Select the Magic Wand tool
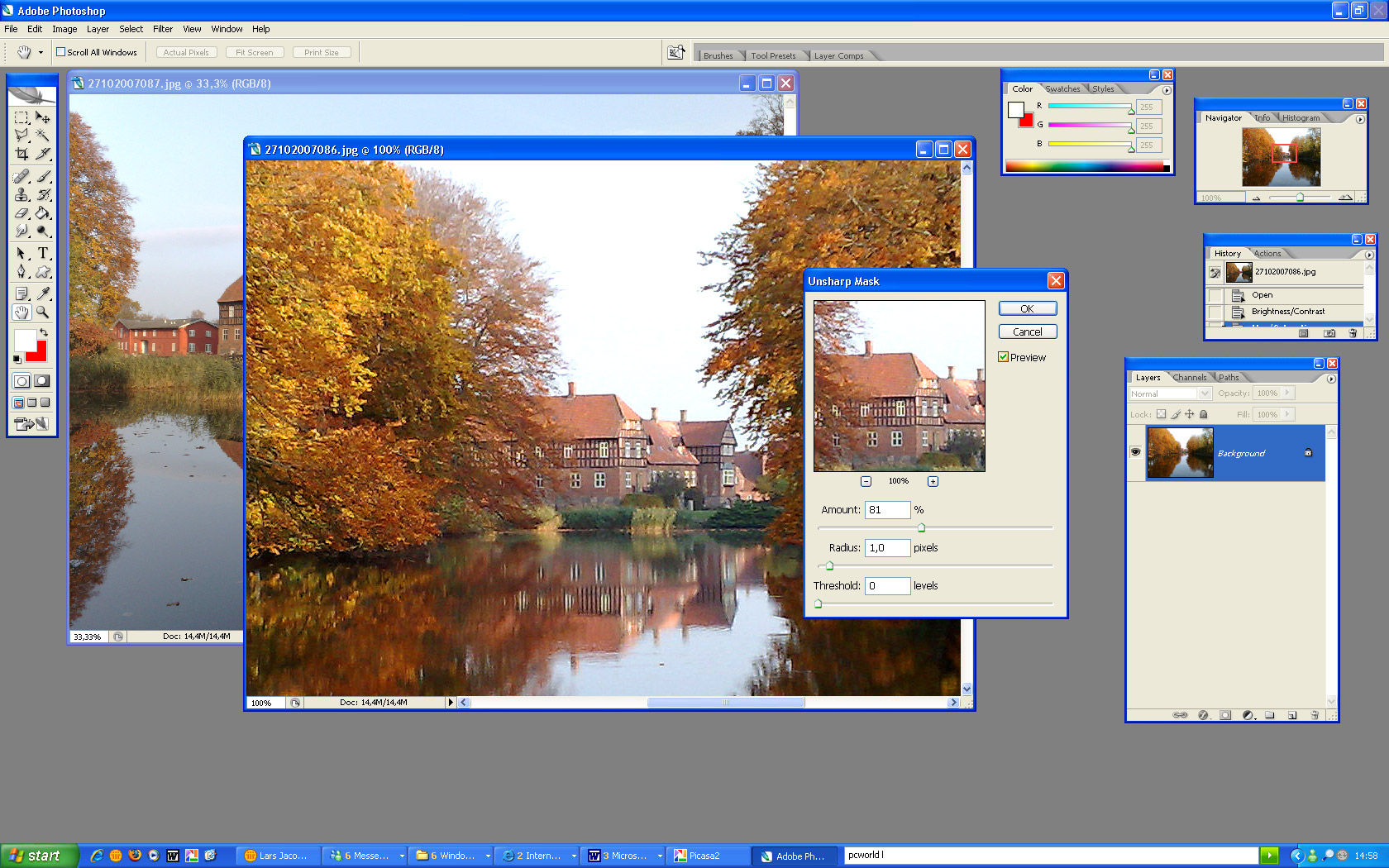 43,136
